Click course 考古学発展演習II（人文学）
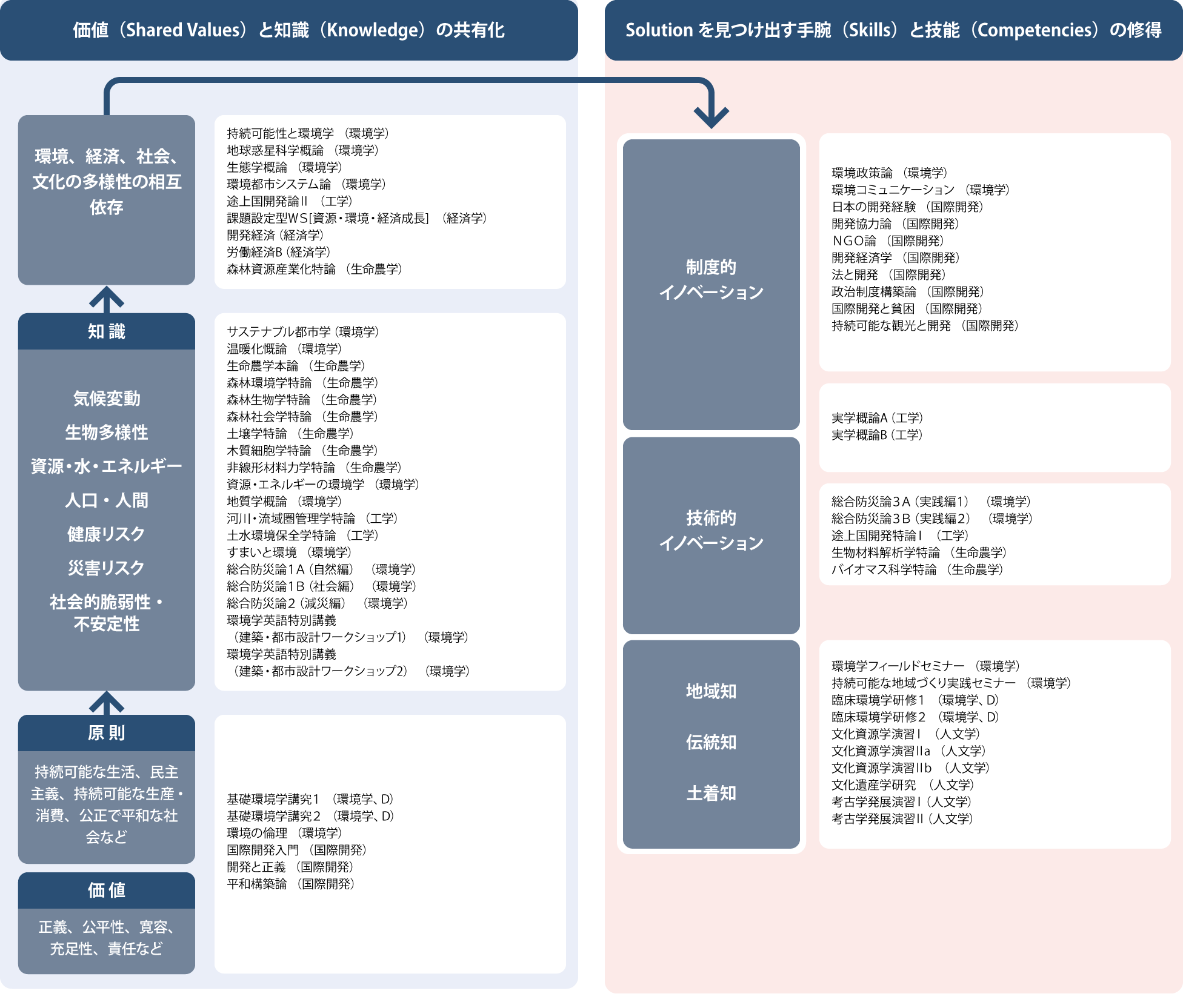Image resolution: width=1183 pixels, height=1008 pixels. 902,819
